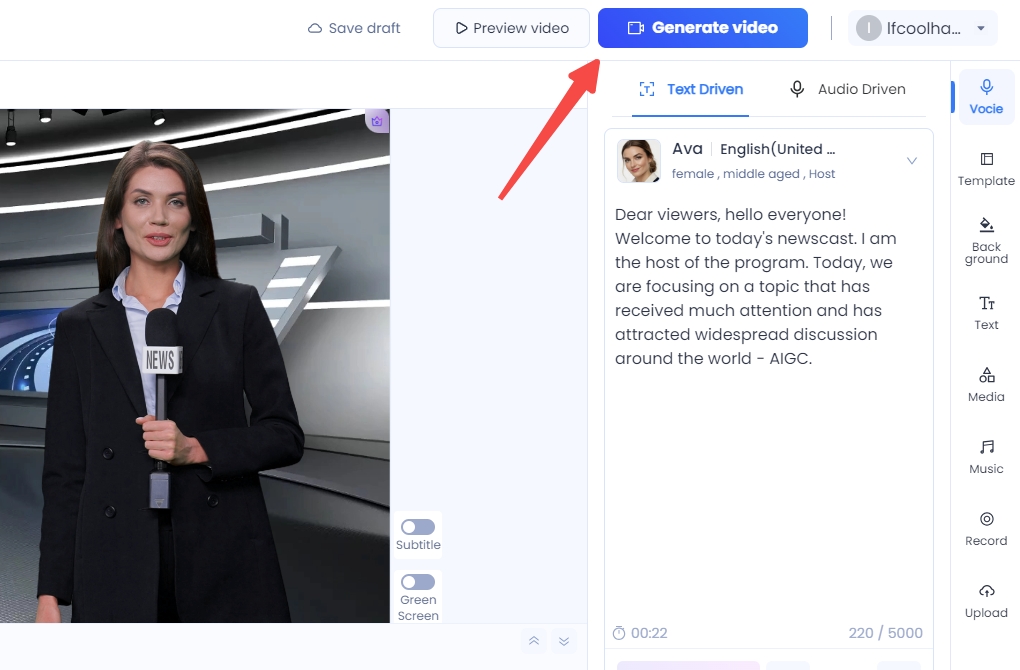Collapse panel with double up chevron

click(x=534, y=641)
